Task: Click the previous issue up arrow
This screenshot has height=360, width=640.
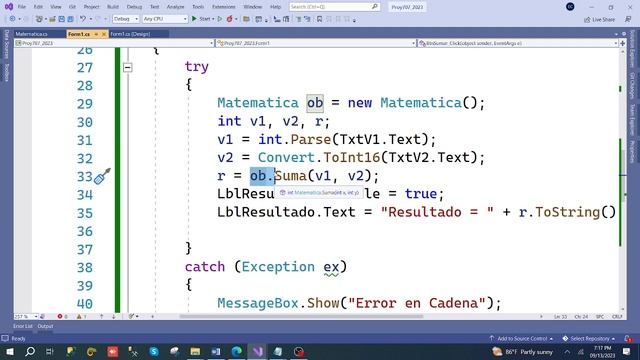Action: pyautogui.click(x=101, y=316)
